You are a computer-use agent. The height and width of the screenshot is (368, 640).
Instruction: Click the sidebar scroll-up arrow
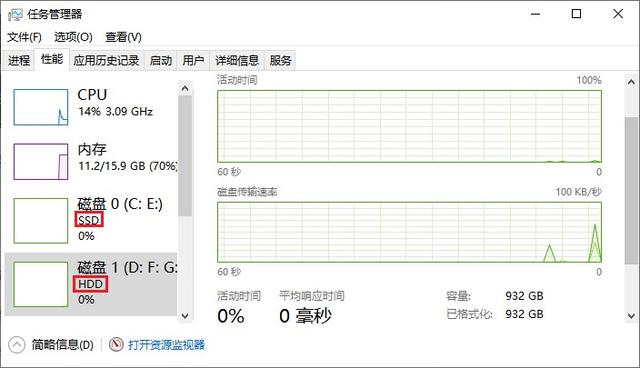[185, 89]
